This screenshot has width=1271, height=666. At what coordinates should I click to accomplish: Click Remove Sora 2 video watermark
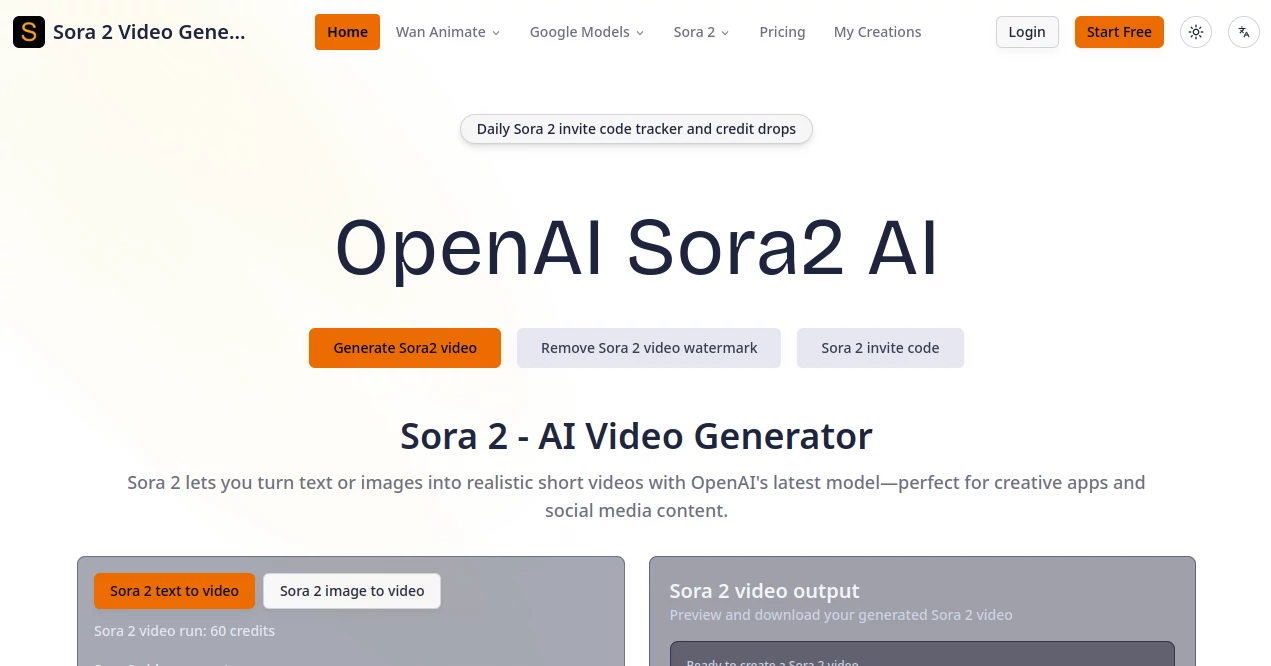(x=648, y=347)
